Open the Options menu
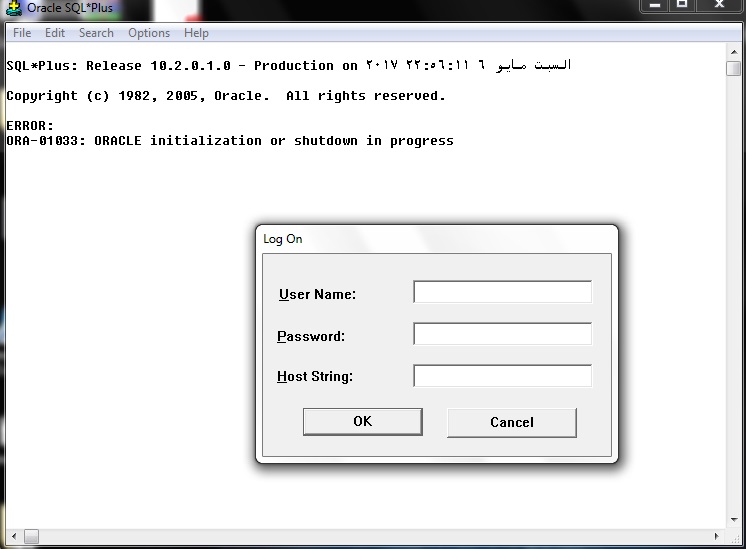 pyautogui.click(x=149, y=33)
